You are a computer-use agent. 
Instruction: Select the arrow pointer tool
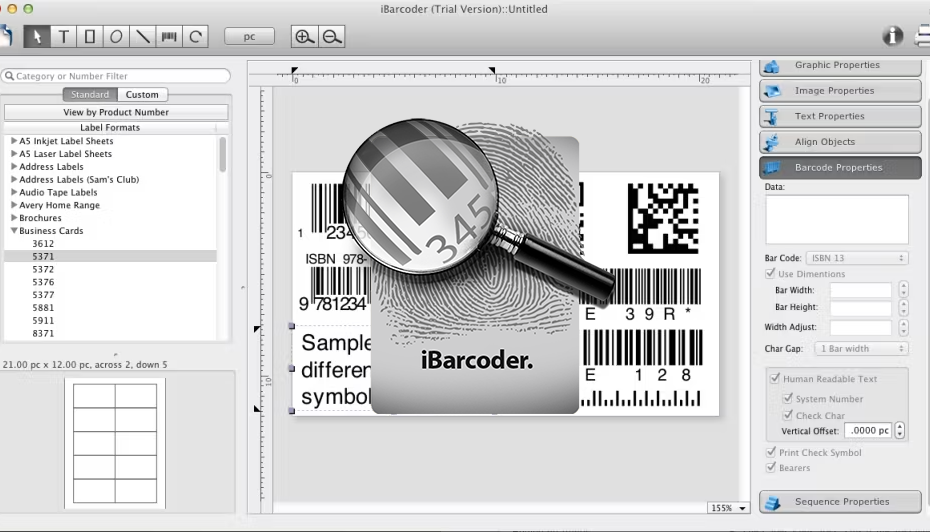(x=37, y=37)
